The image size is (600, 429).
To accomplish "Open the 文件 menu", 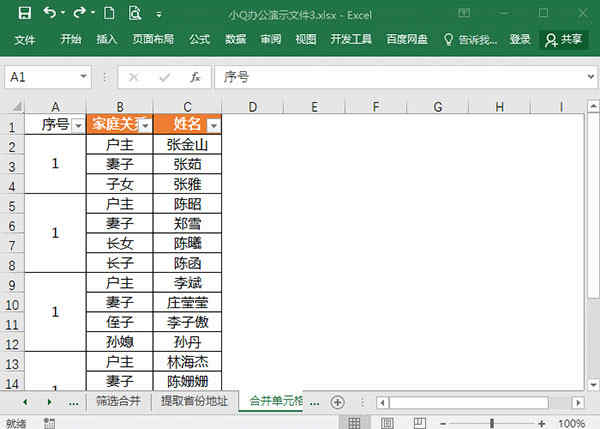I will (x=25, y=39).
